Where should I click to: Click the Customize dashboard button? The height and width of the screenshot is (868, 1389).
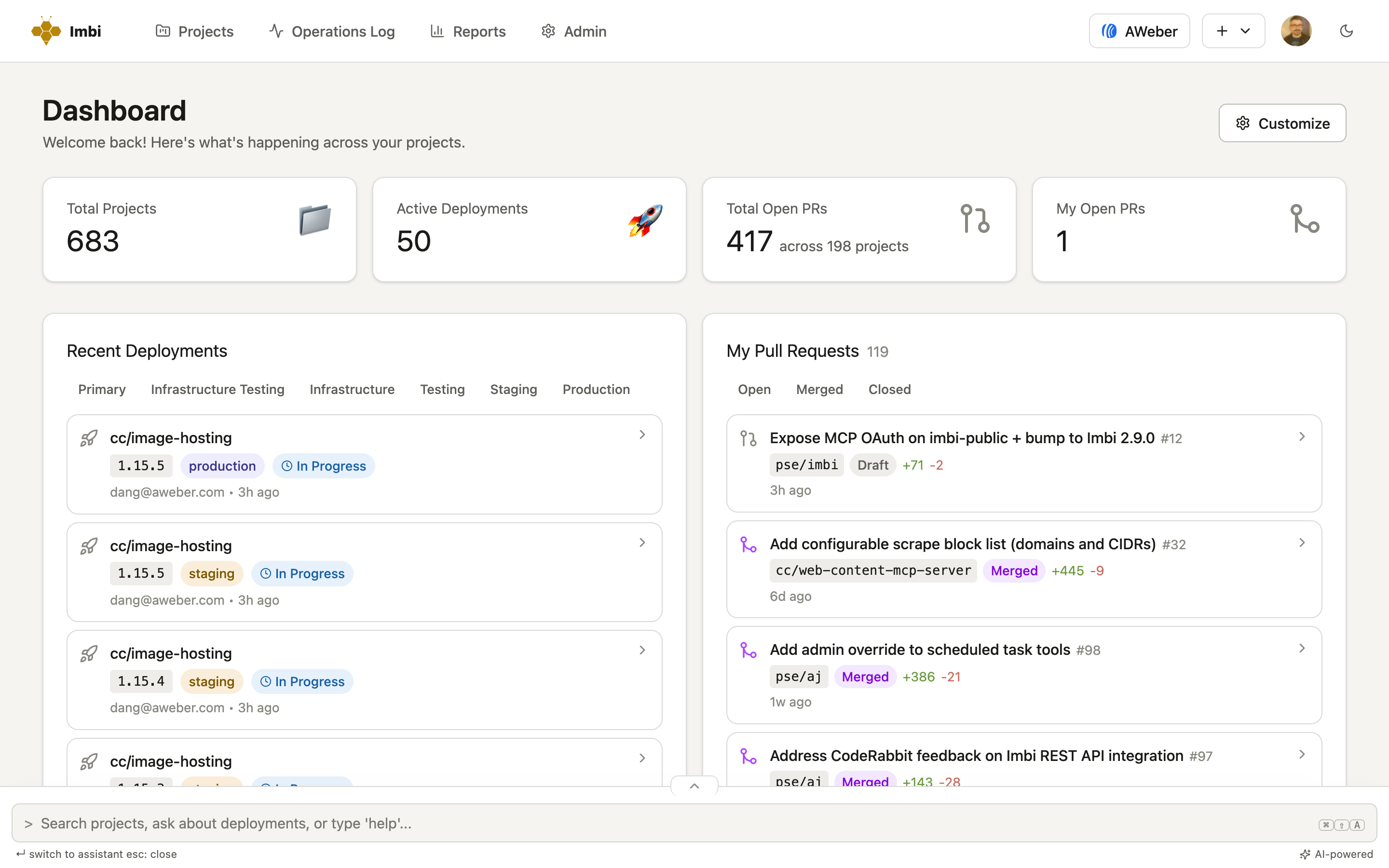tap(1282, 123)
